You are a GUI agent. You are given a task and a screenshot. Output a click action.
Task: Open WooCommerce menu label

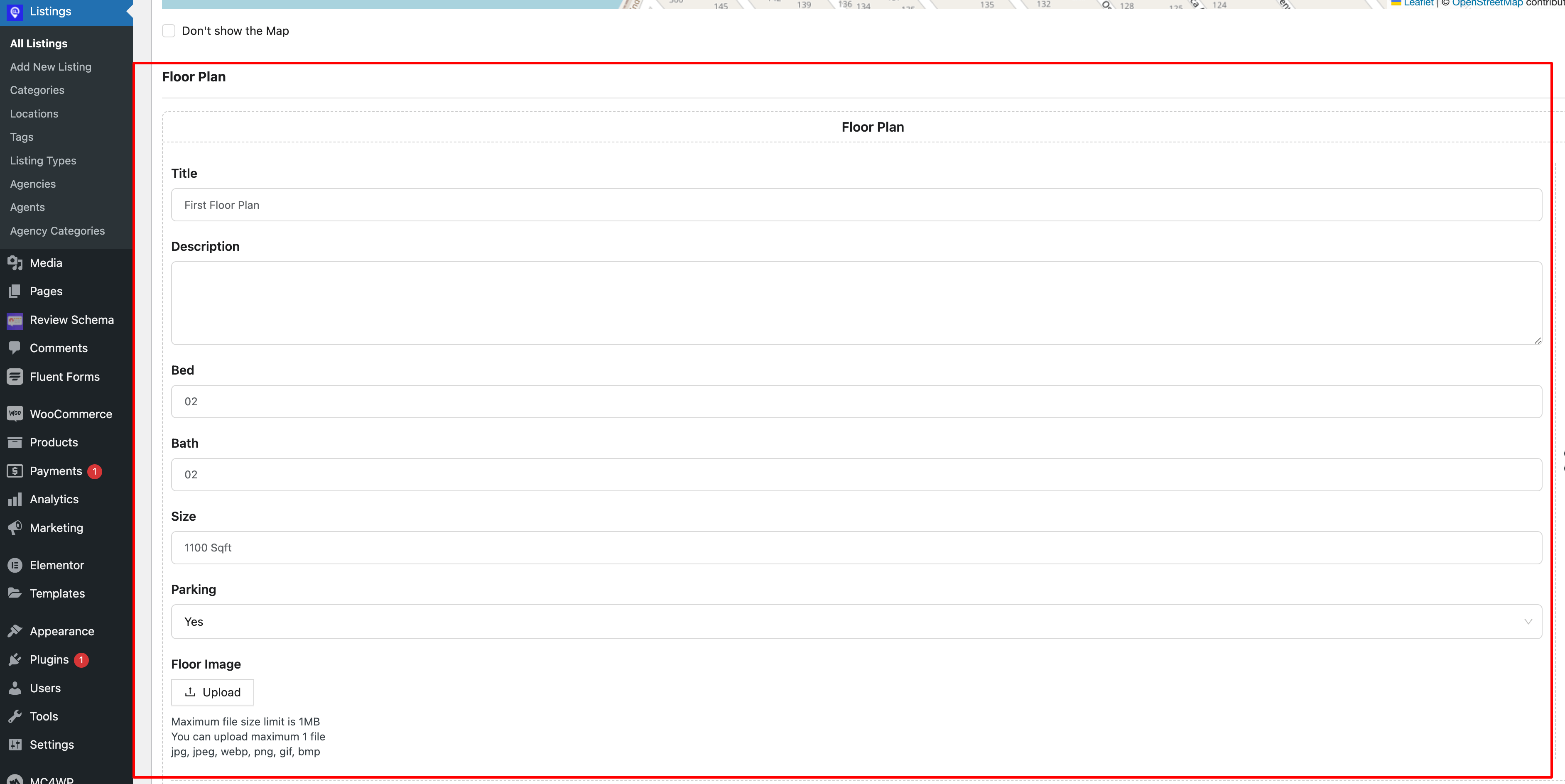(71, 414)
